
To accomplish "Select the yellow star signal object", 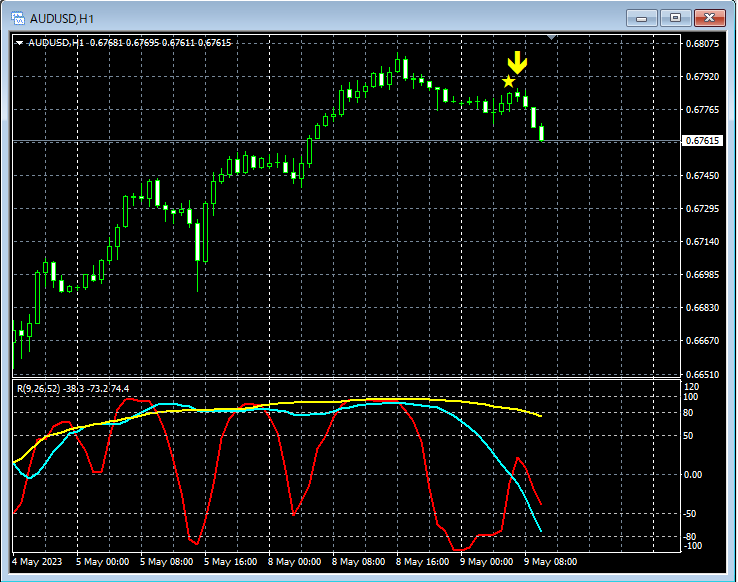I will tap(508, 82).
